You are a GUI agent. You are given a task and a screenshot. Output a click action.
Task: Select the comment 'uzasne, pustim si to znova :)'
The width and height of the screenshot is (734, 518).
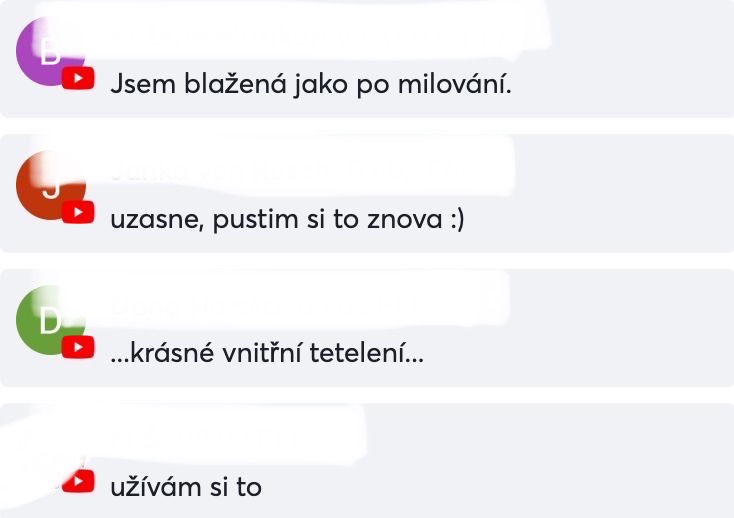[x=287, y=219]
